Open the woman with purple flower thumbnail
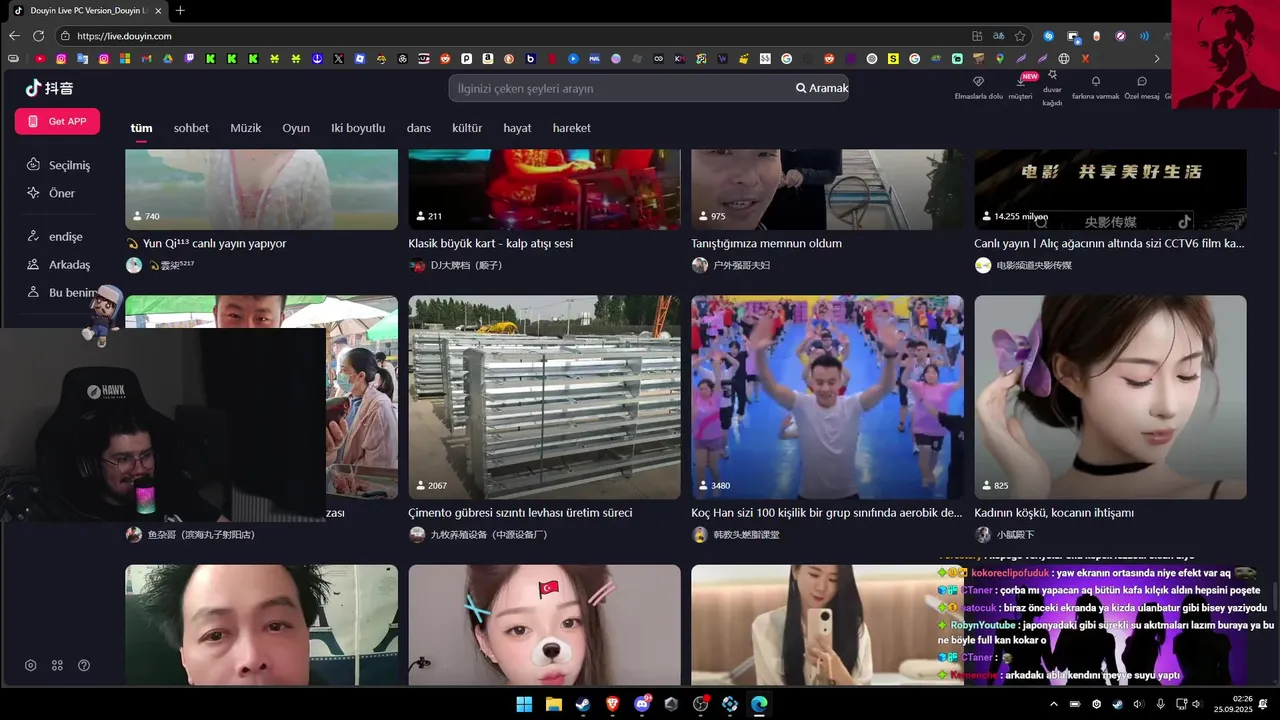 1110,397
